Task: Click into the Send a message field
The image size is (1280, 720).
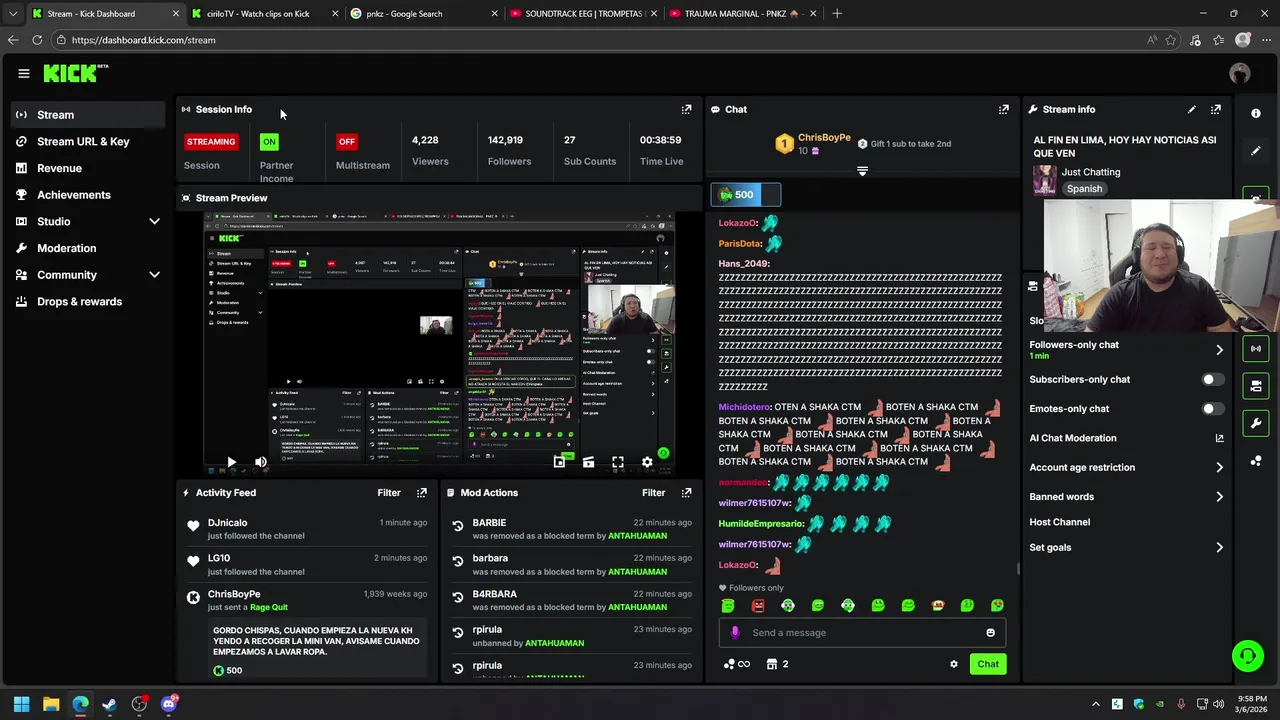Action: click(x=862, y=632)
